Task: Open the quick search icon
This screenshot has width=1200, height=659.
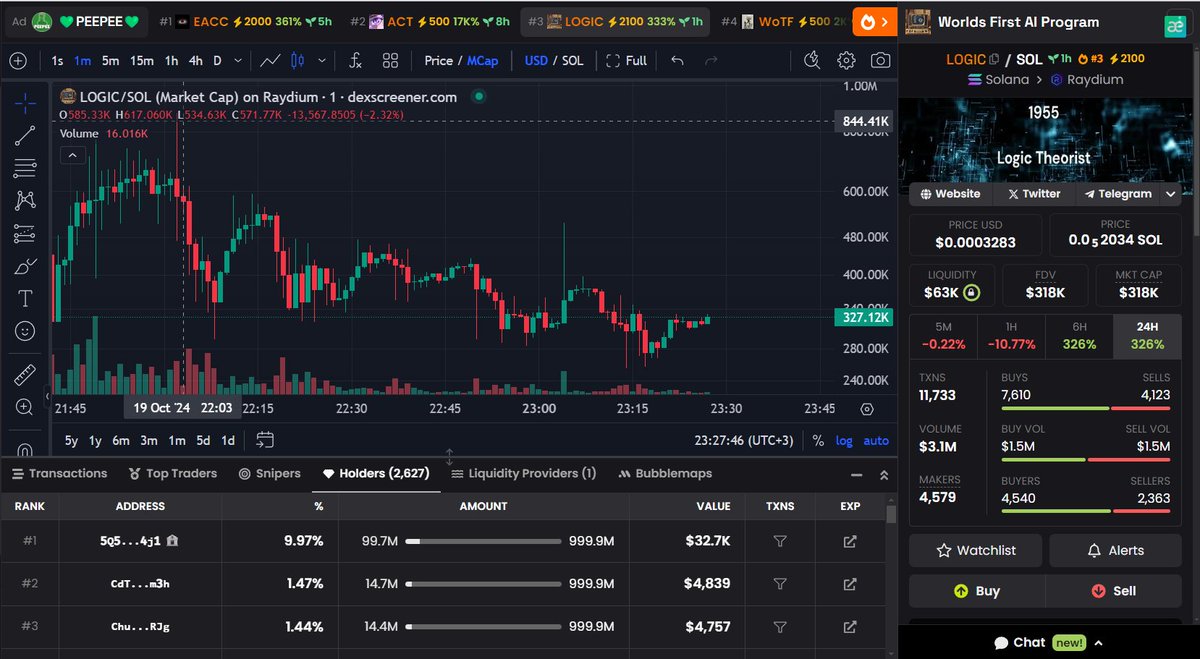Action: (x=812, y=61)
